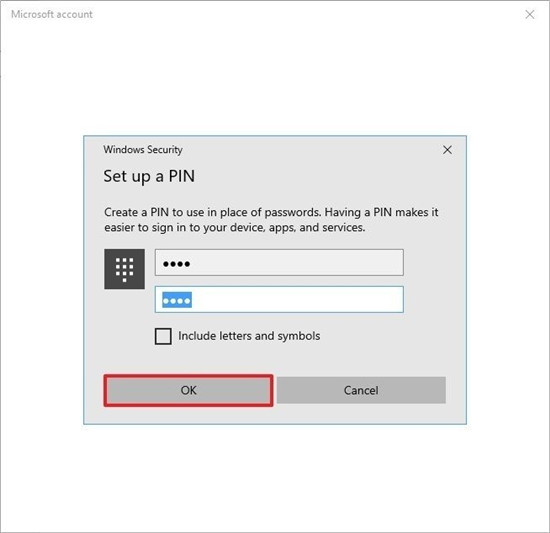Click the highlighted dots in confirm PIN

tap(177, 300)
